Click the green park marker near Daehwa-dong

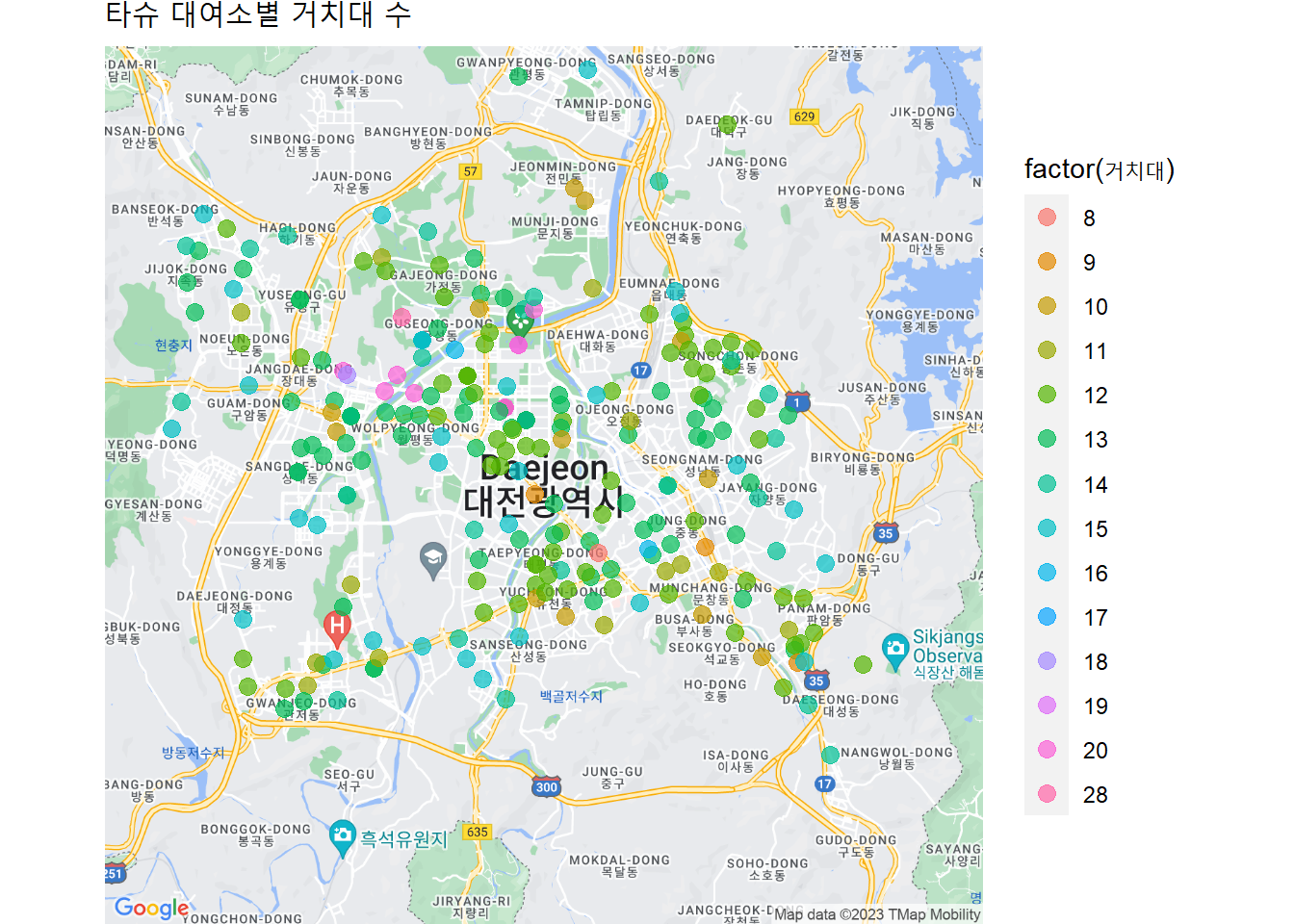coord(521,320)
